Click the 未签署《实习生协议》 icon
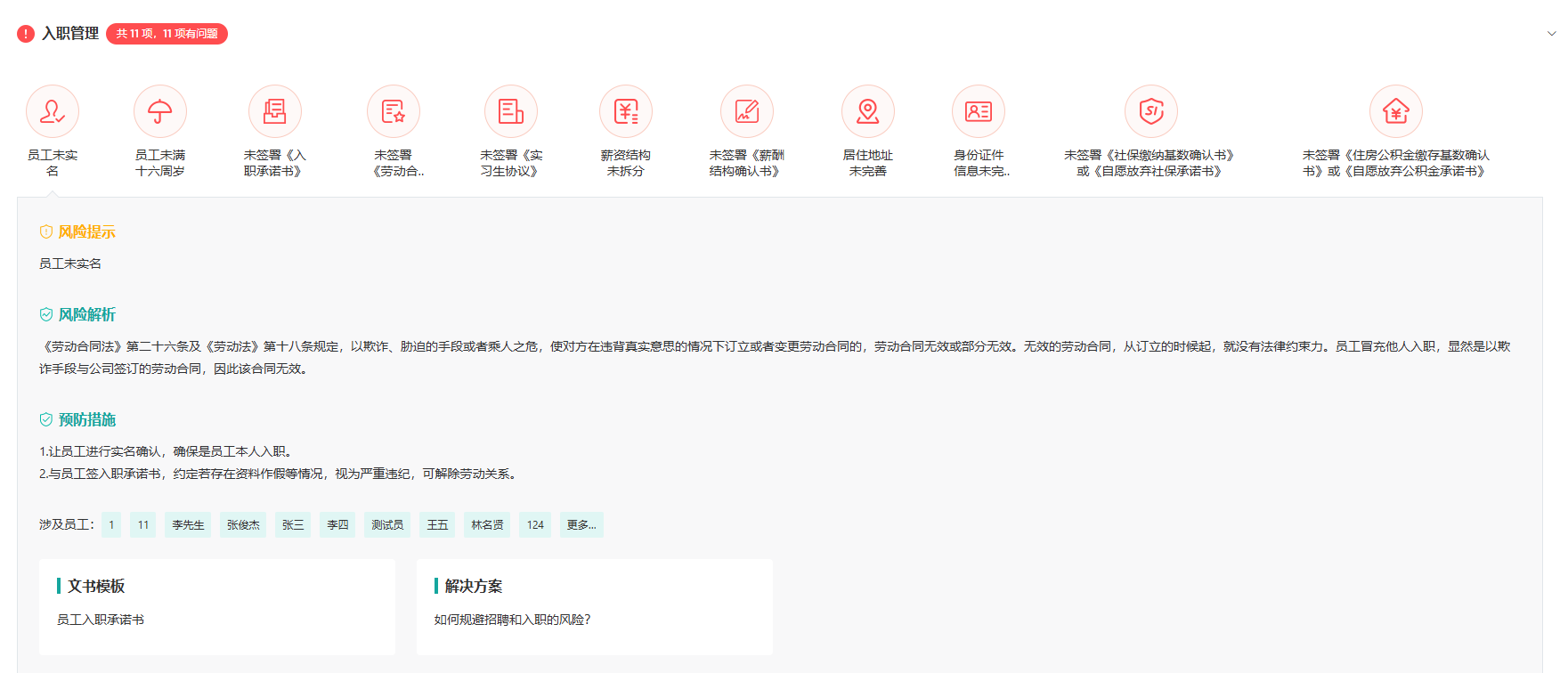Image resolution: width=1568 pixels, height=673 pixels. (x=511, y=111)
